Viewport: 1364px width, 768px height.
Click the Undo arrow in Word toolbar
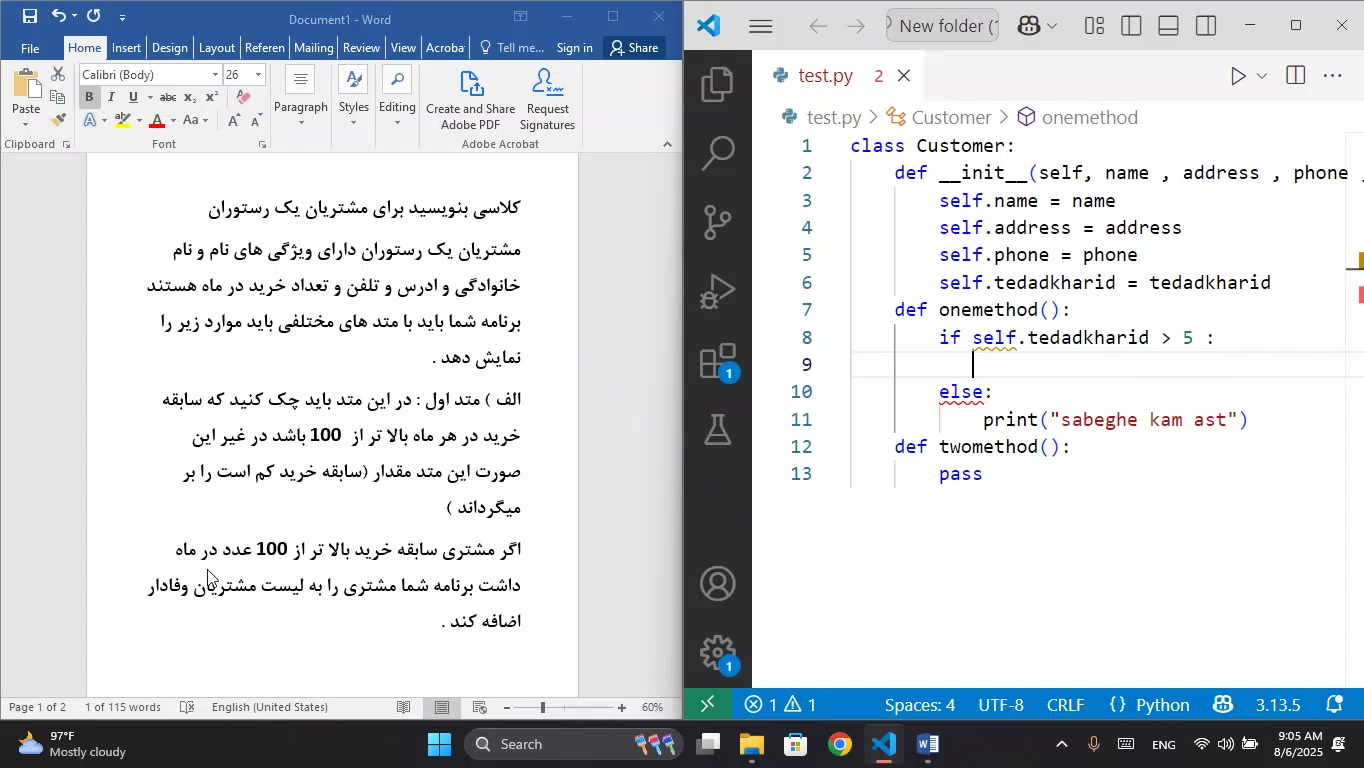(59, 16)
